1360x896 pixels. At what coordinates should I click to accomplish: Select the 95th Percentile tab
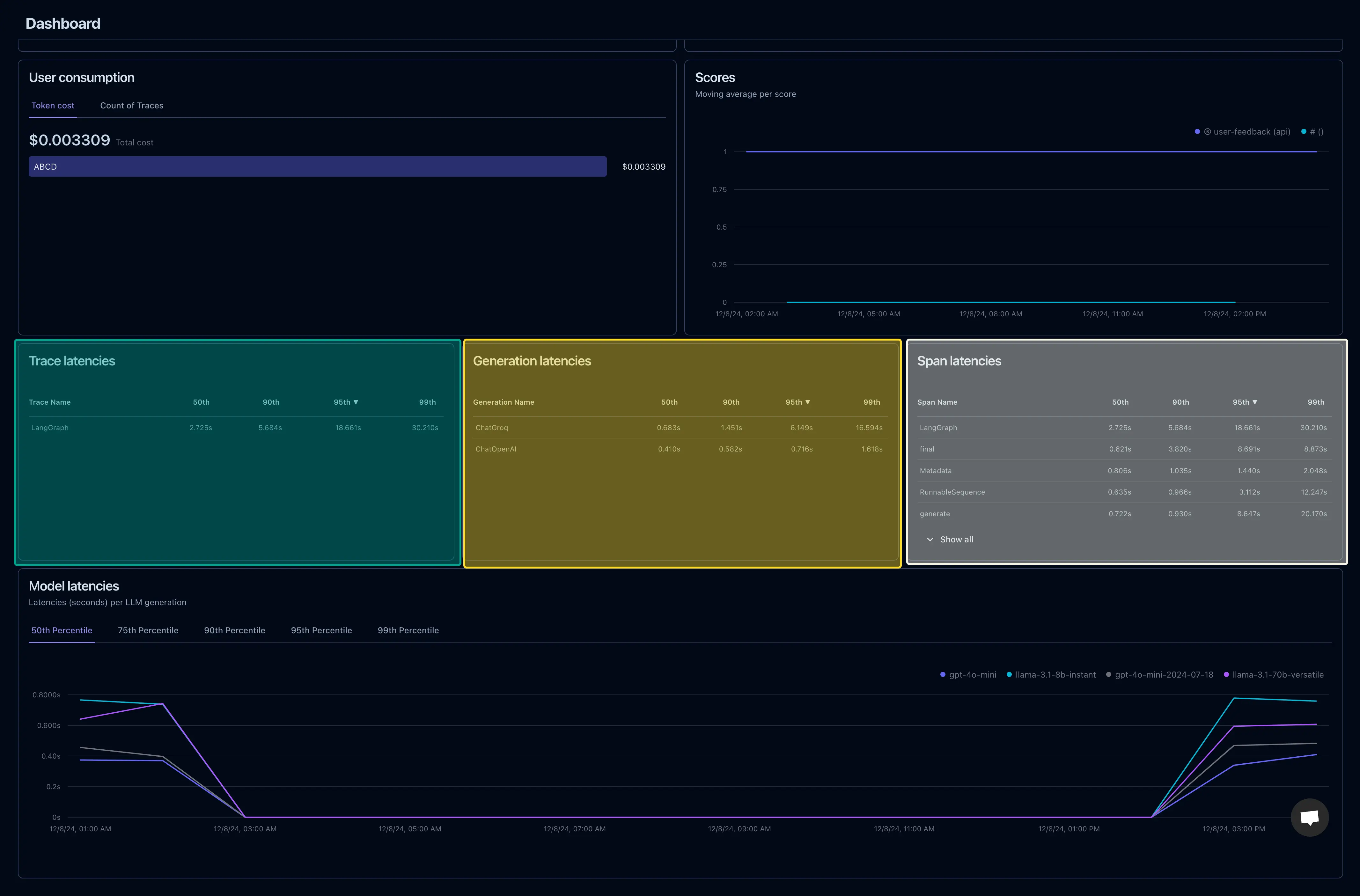(x=321, y=630)
